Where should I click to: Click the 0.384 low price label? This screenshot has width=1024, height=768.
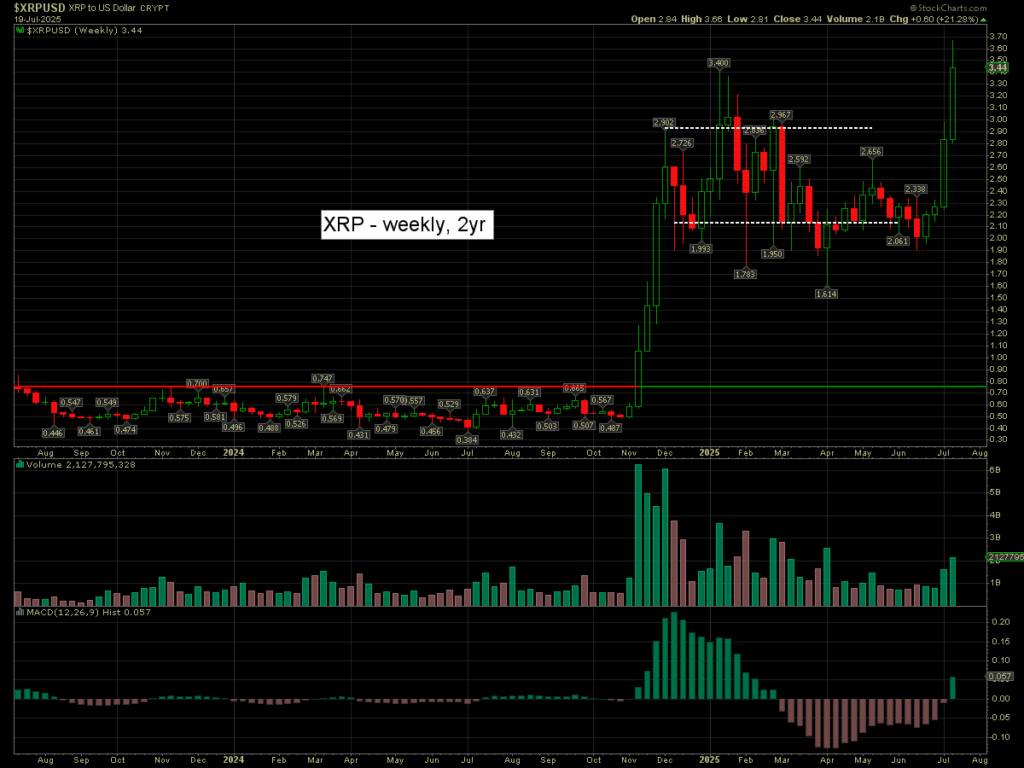[x=467, y=440]
